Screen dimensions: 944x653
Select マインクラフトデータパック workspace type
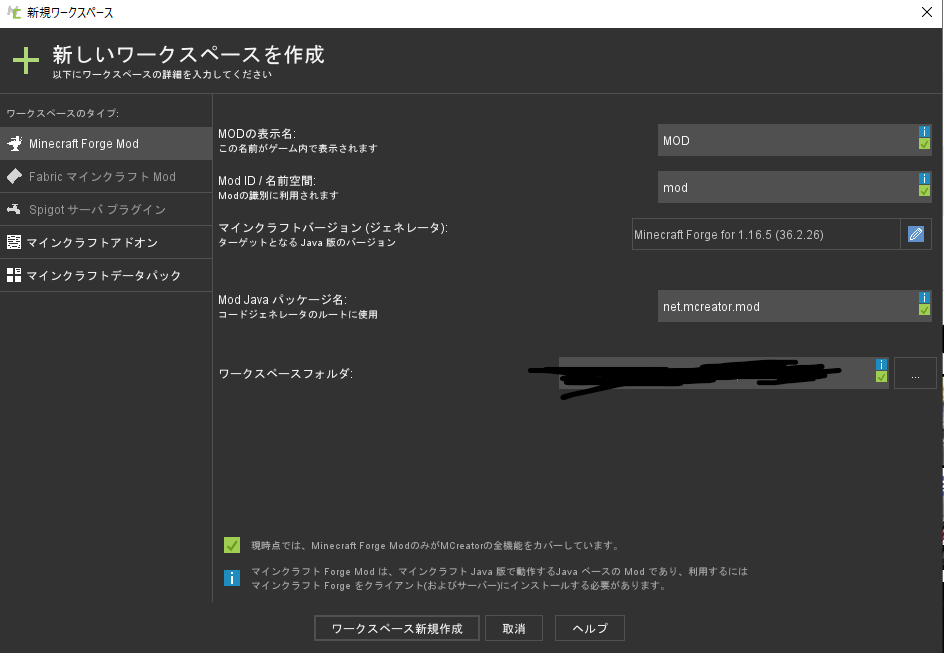106,276
